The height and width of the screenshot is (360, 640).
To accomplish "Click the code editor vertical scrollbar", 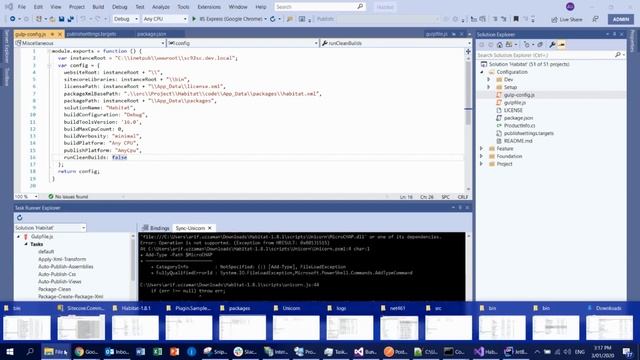I will (468, 121).
